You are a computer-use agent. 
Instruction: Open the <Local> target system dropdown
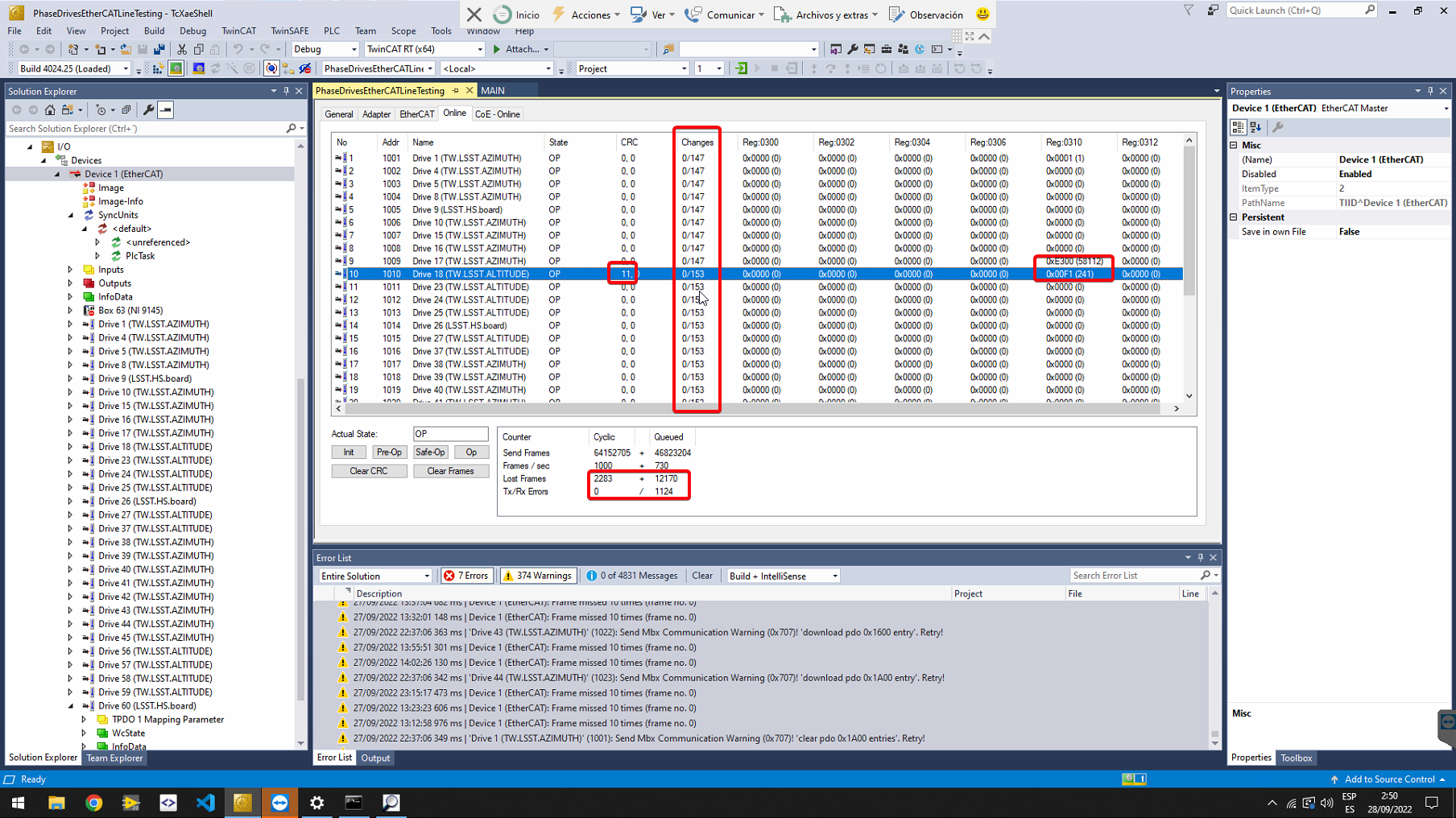[x=496, y=68]
